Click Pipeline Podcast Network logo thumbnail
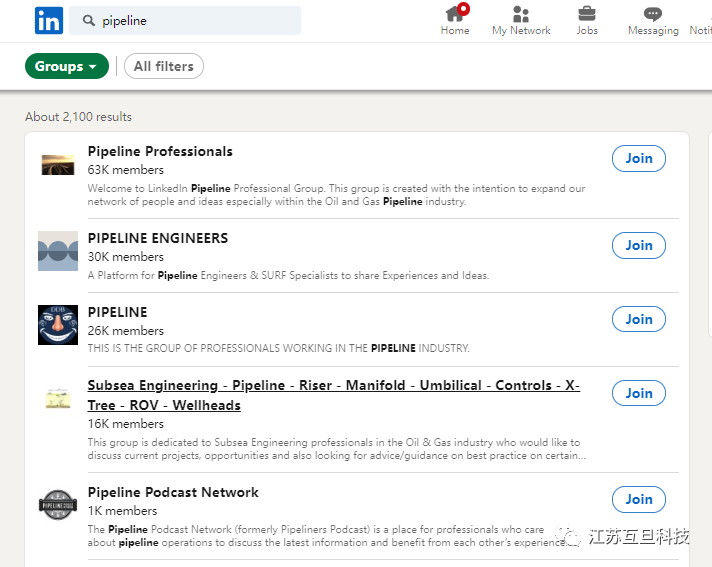The height and width of the screenshot is (567, 712). pos(58,505)
